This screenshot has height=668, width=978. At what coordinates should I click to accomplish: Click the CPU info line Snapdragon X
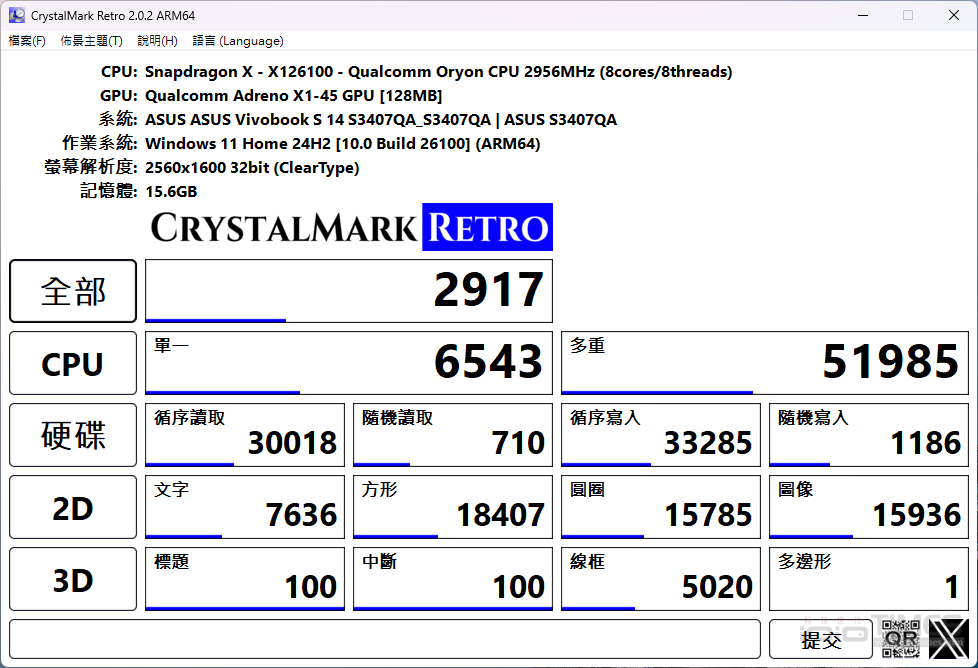pyautogui.click(x=438, y=72)
